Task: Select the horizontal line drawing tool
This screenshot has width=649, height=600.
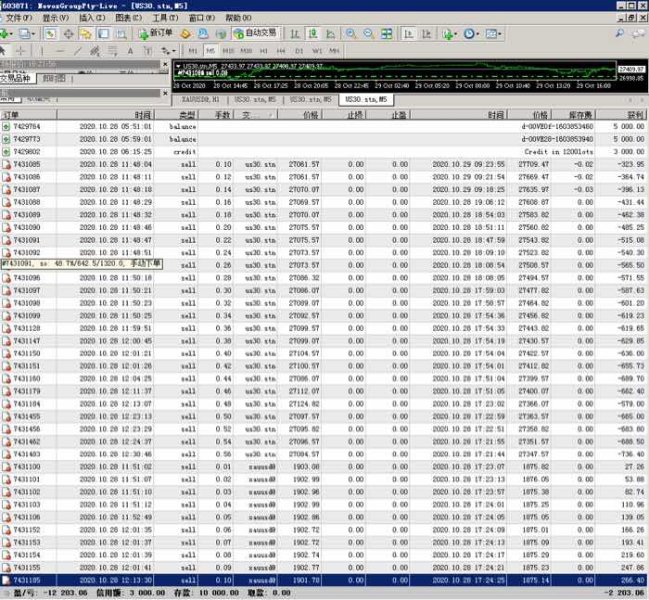Action: [x=60, y=50]
